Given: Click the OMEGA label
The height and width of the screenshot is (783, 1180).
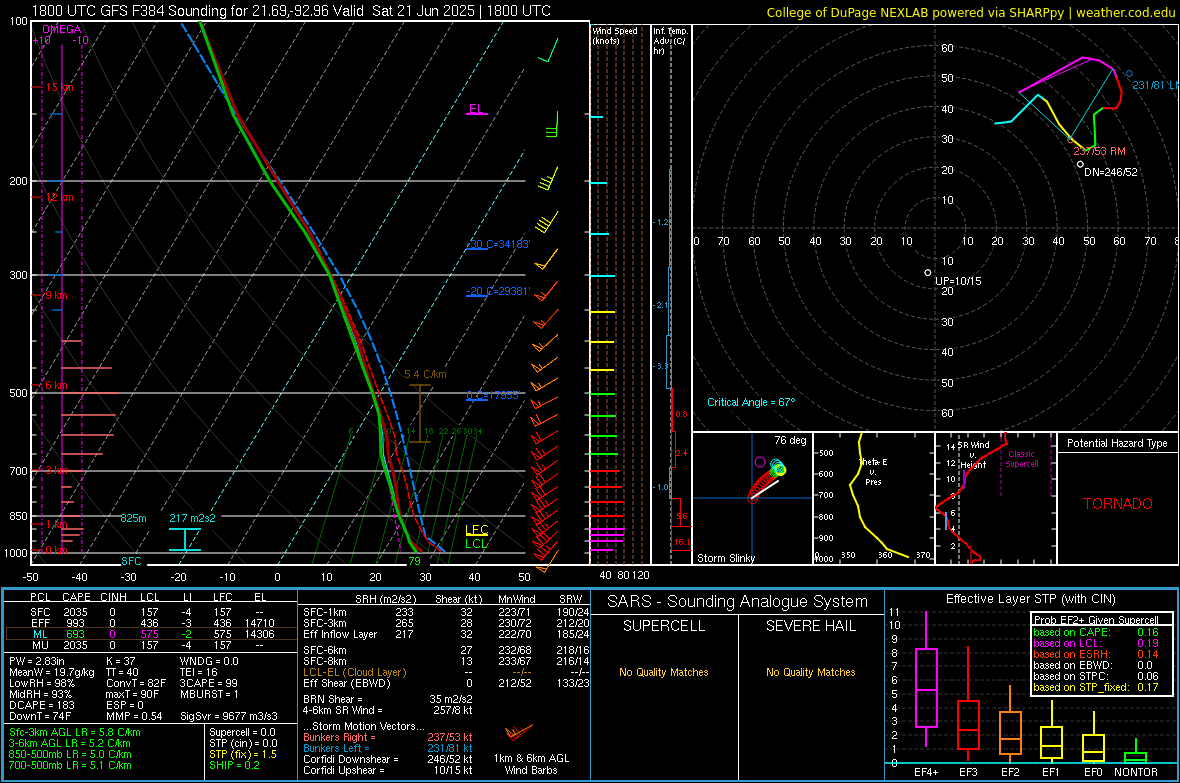Looking at the screenshot, I should pos(61,29).
